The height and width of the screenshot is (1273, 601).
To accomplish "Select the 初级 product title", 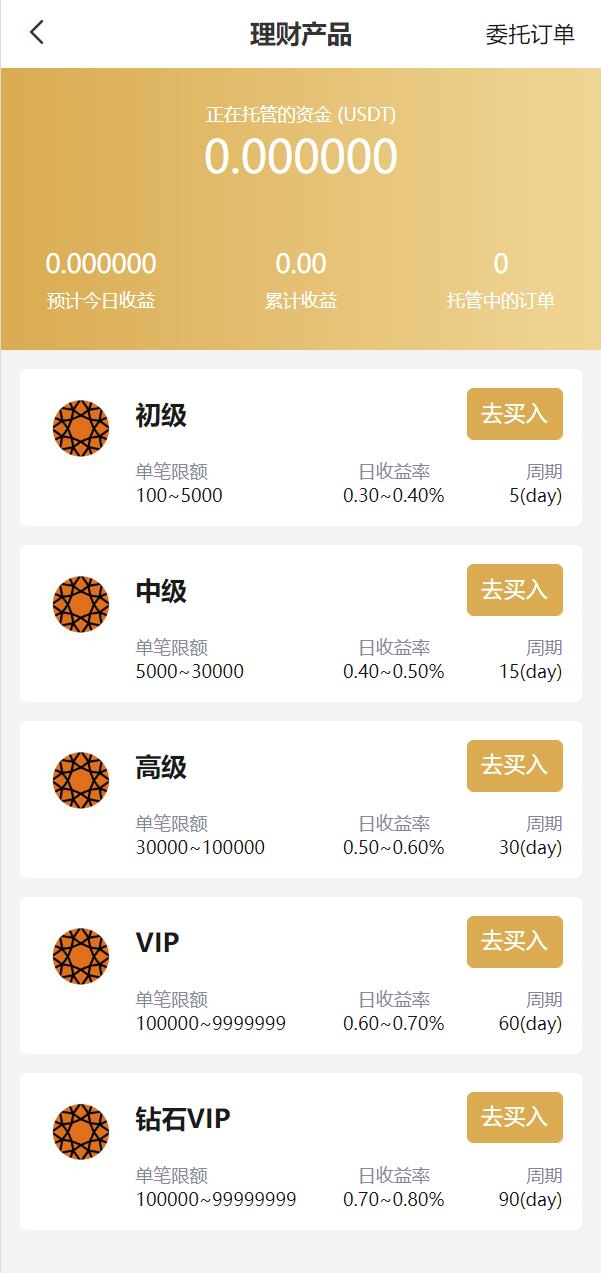I will (x=161, y=415).
